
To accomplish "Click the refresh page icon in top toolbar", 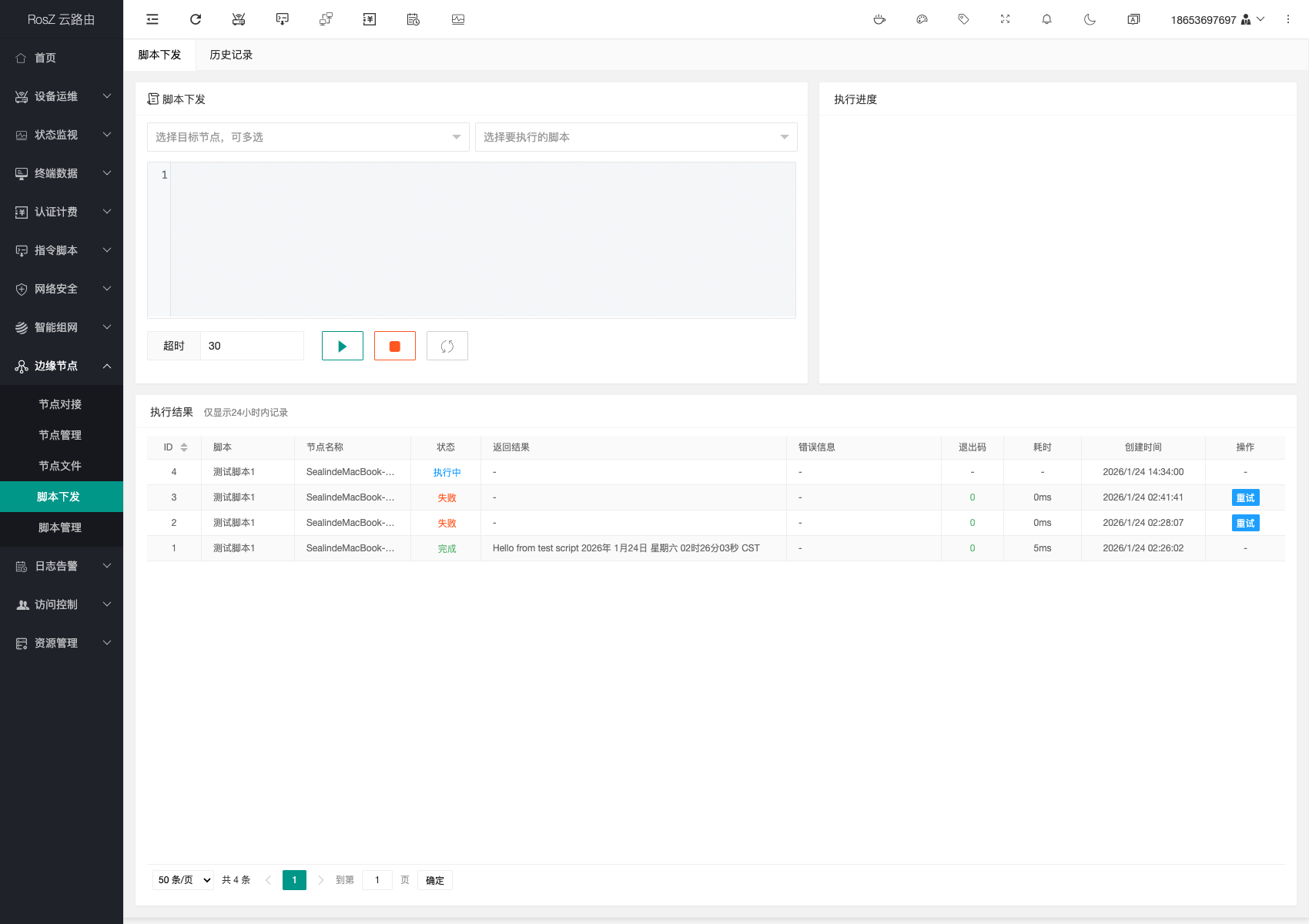I will (x=196, y=19).
